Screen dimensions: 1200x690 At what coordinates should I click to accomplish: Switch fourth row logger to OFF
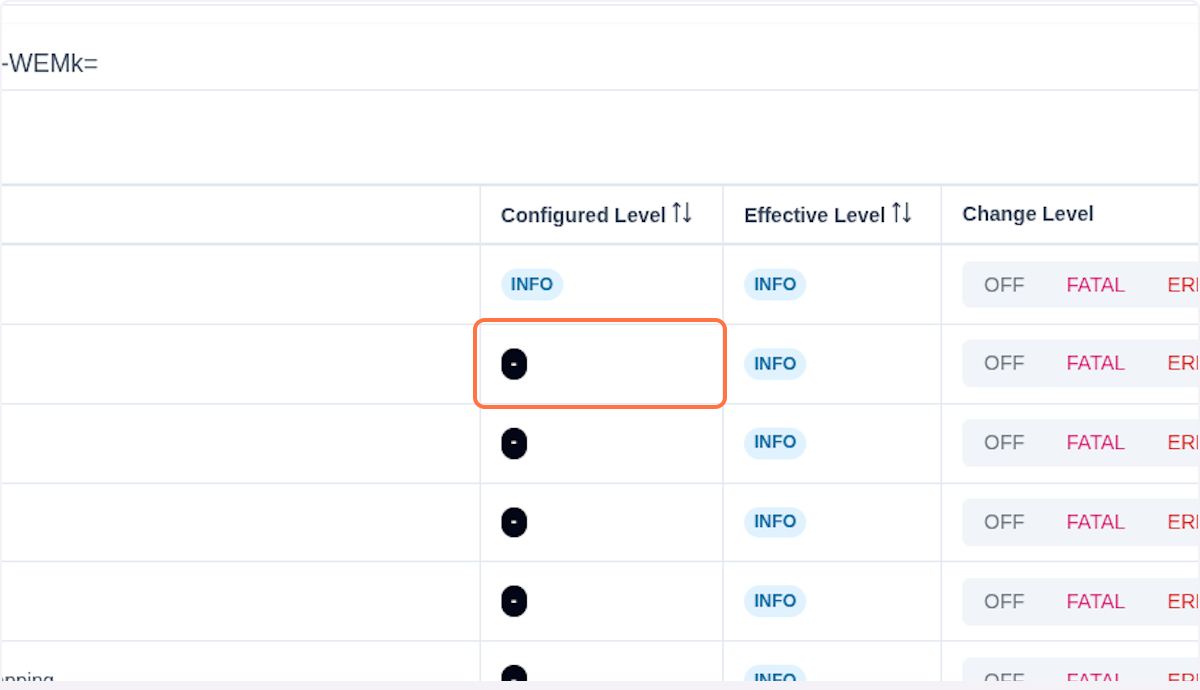coord(1004,522)
